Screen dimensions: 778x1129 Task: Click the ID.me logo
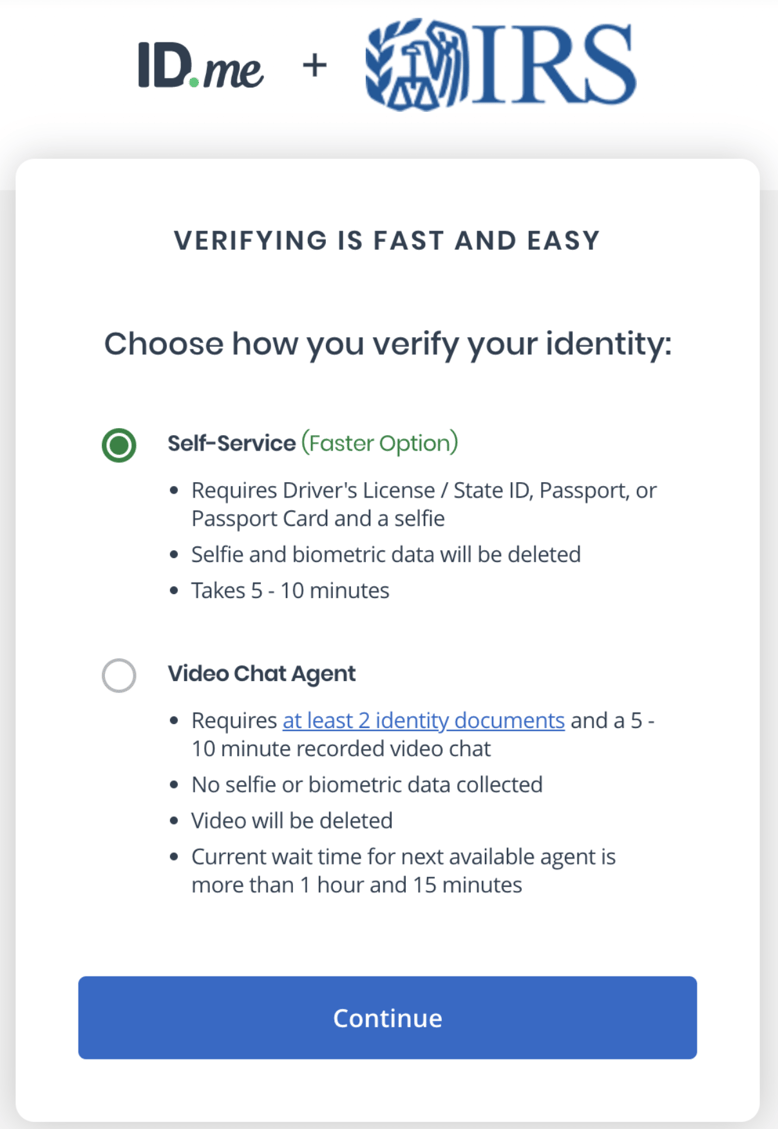(199, 65)
